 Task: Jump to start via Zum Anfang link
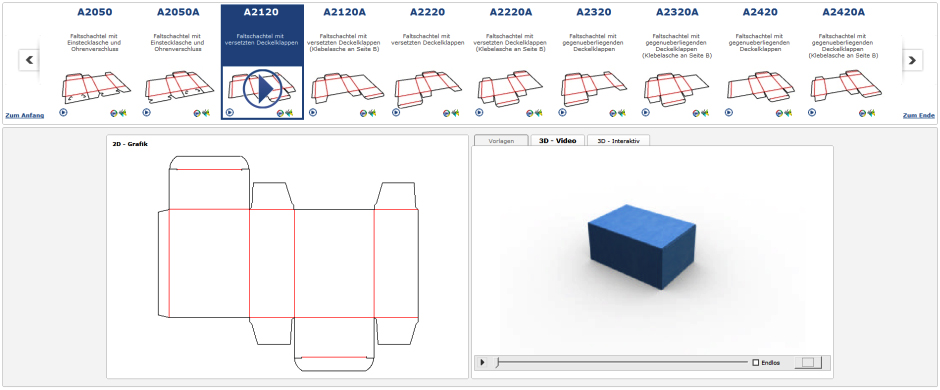(25, 116)
